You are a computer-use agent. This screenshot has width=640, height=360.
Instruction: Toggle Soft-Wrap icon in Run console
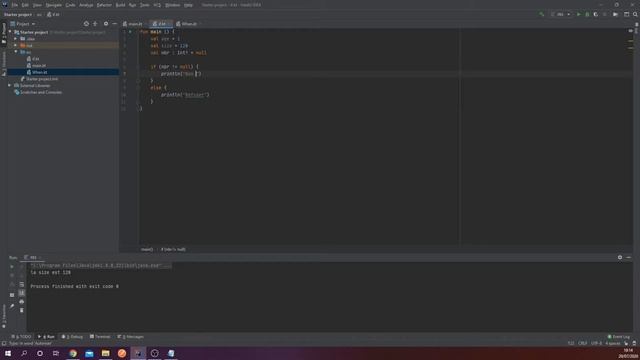(22, 284)
